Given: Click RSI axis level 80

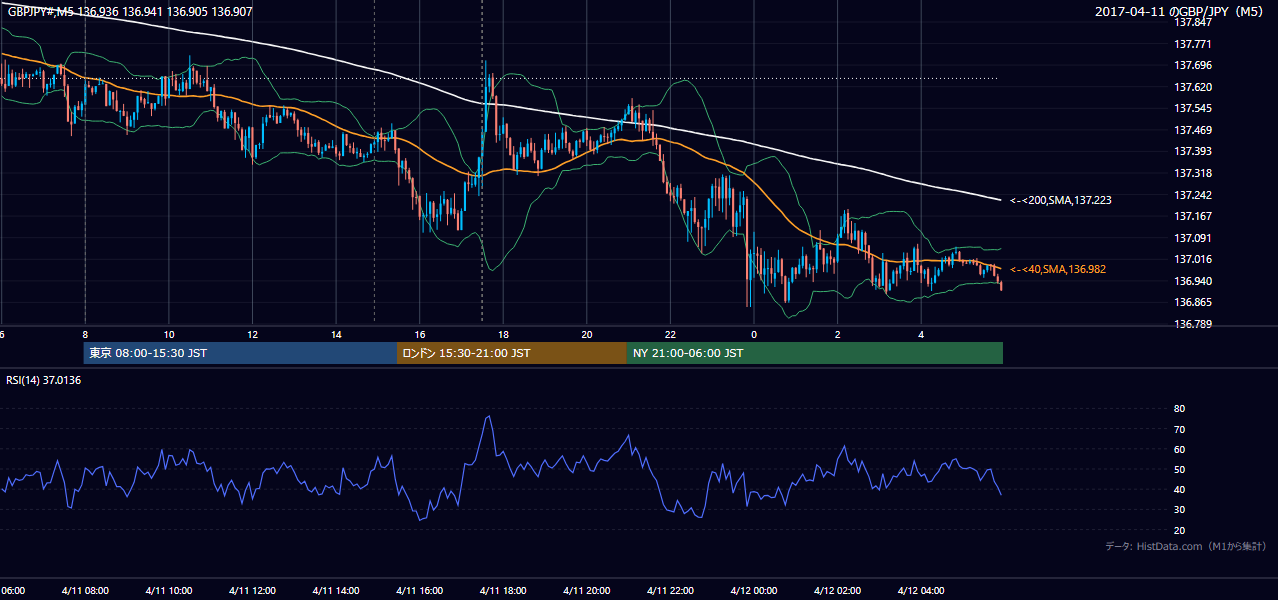Looking at the screenshot, I should [x=1179, y=409].
